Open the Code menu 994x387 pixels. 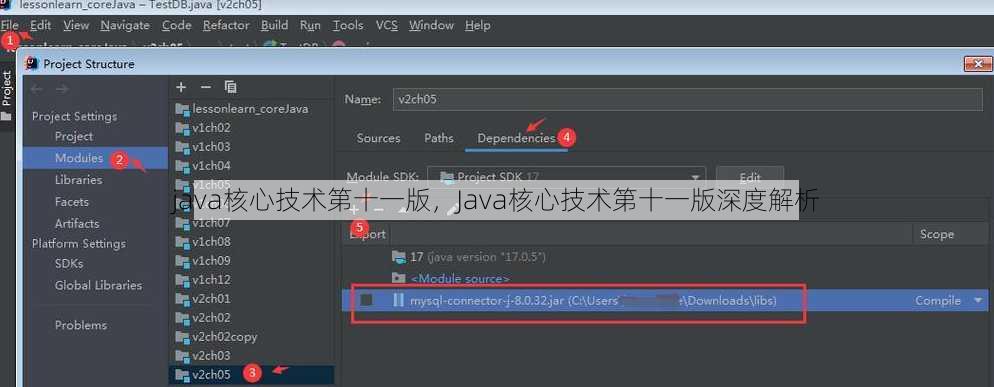click(176, 25)
